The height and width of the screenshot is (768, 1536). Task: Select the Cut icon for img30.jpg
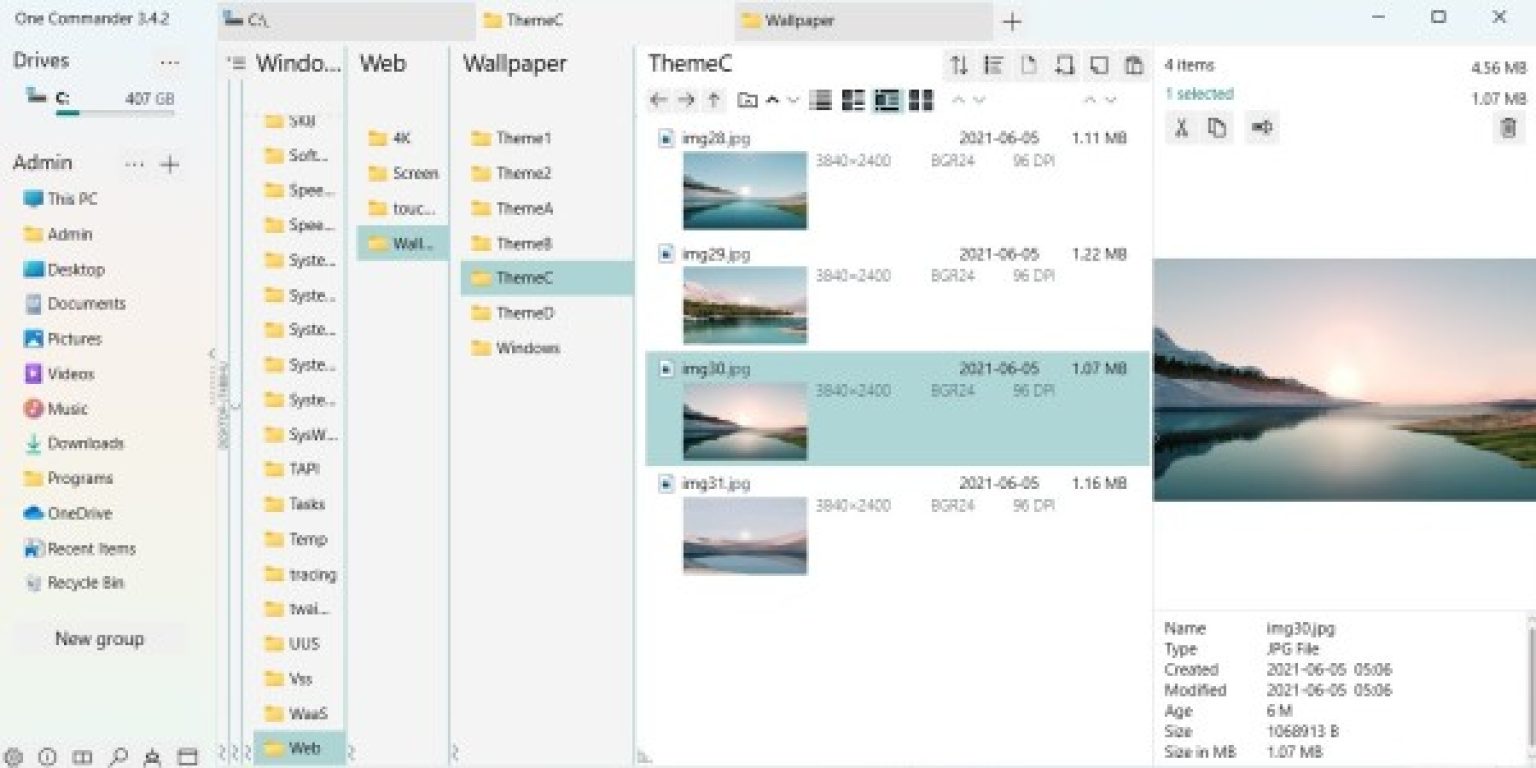click(1181, 127)
